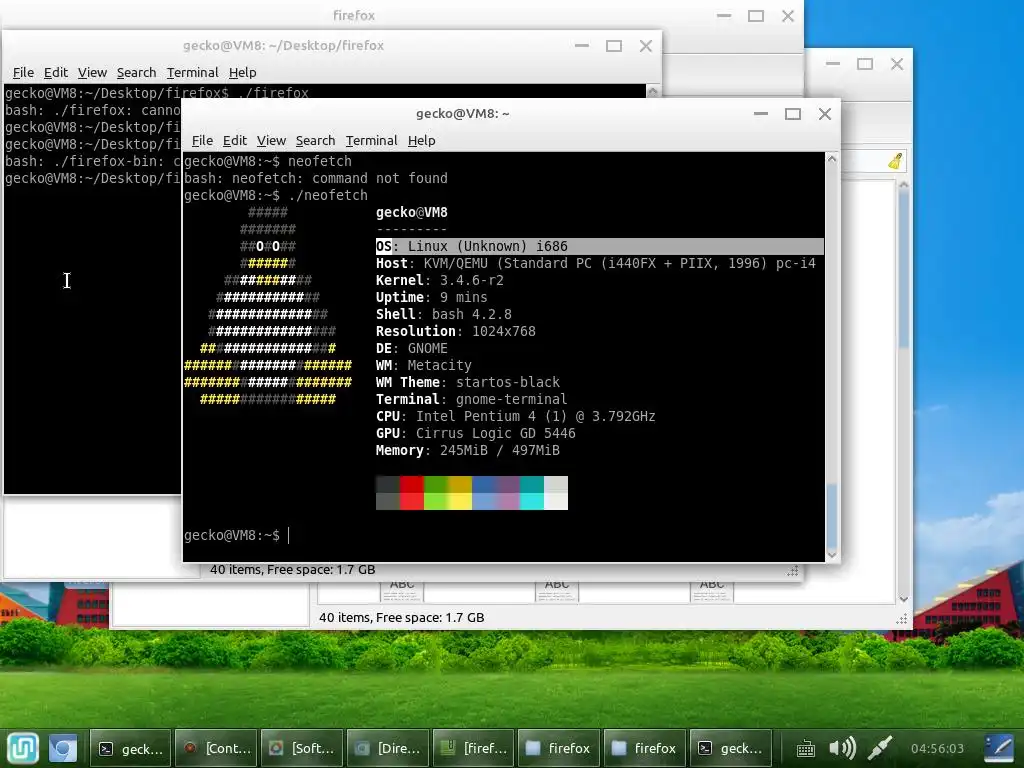
Task: Minimize the firefox file manager window
Action: click(724, 16)
